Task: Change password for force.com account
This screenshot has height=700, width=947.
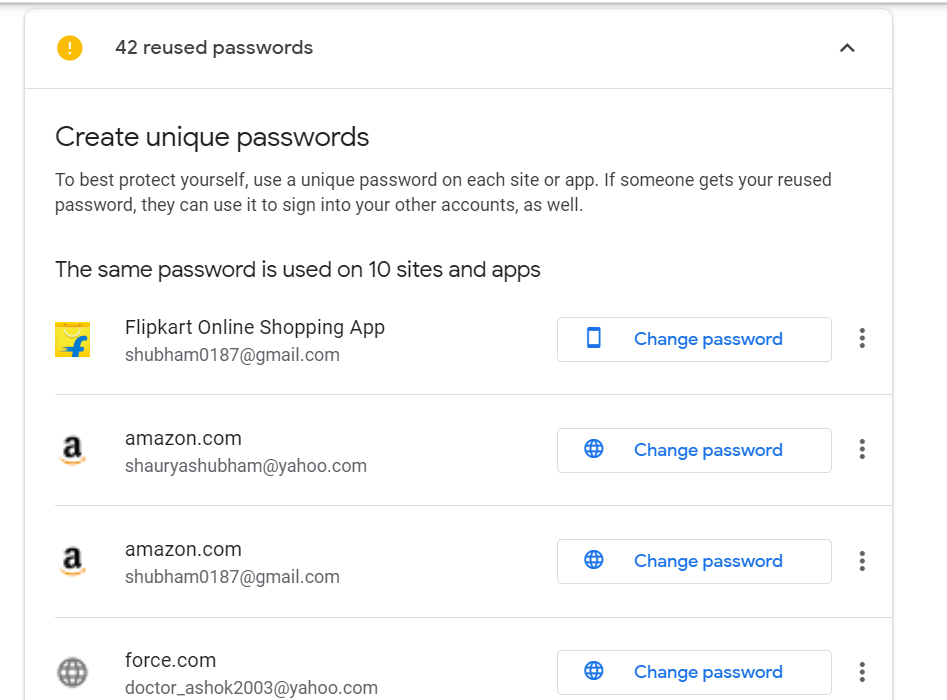Action: [x=694, y=672]
